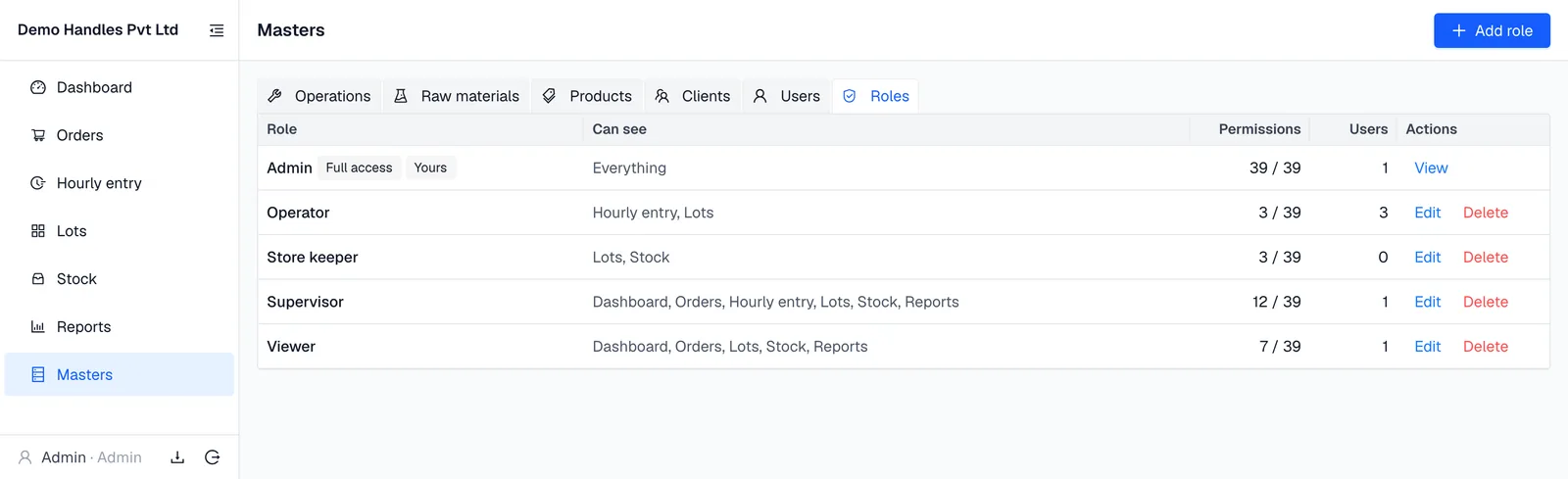Open Hourly entry page
This screenshot has width=1568, height=479.
pos(120,183)
